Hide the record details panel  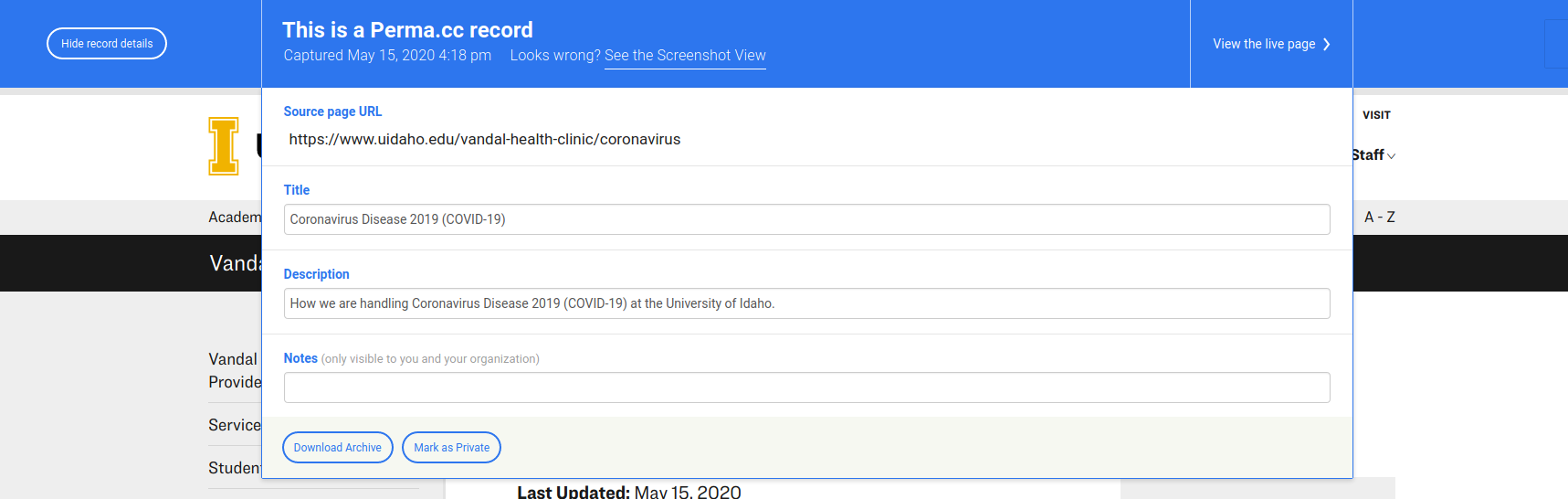click(107, 44)
